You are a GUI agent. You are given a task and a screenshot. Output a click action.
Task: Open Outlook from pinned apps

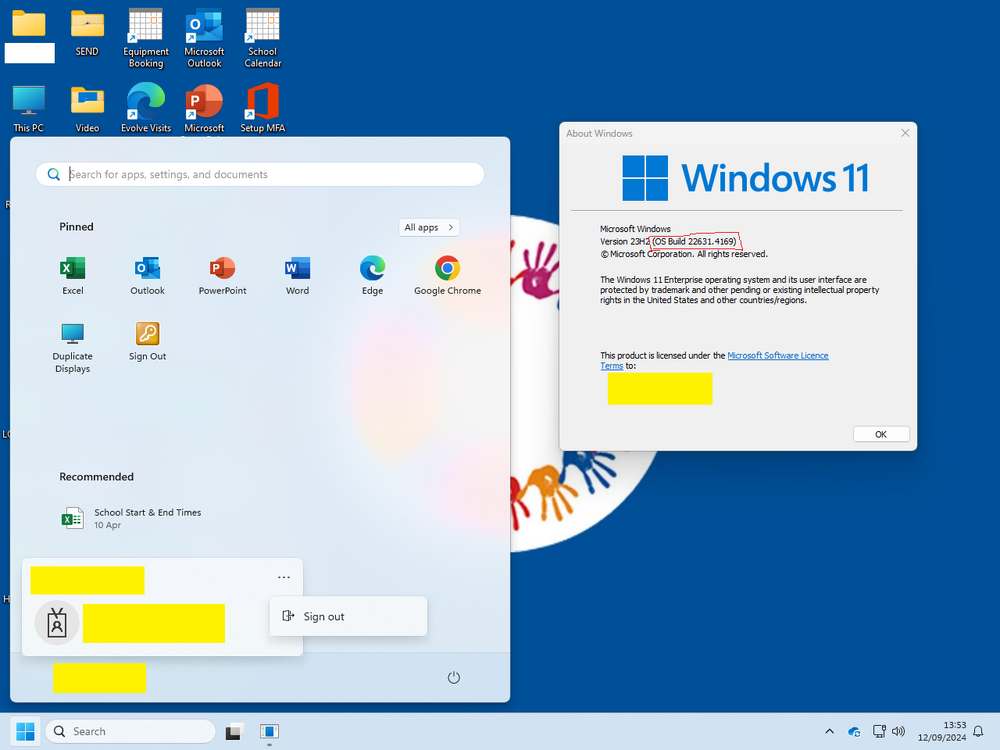click(x=147, y=276)
